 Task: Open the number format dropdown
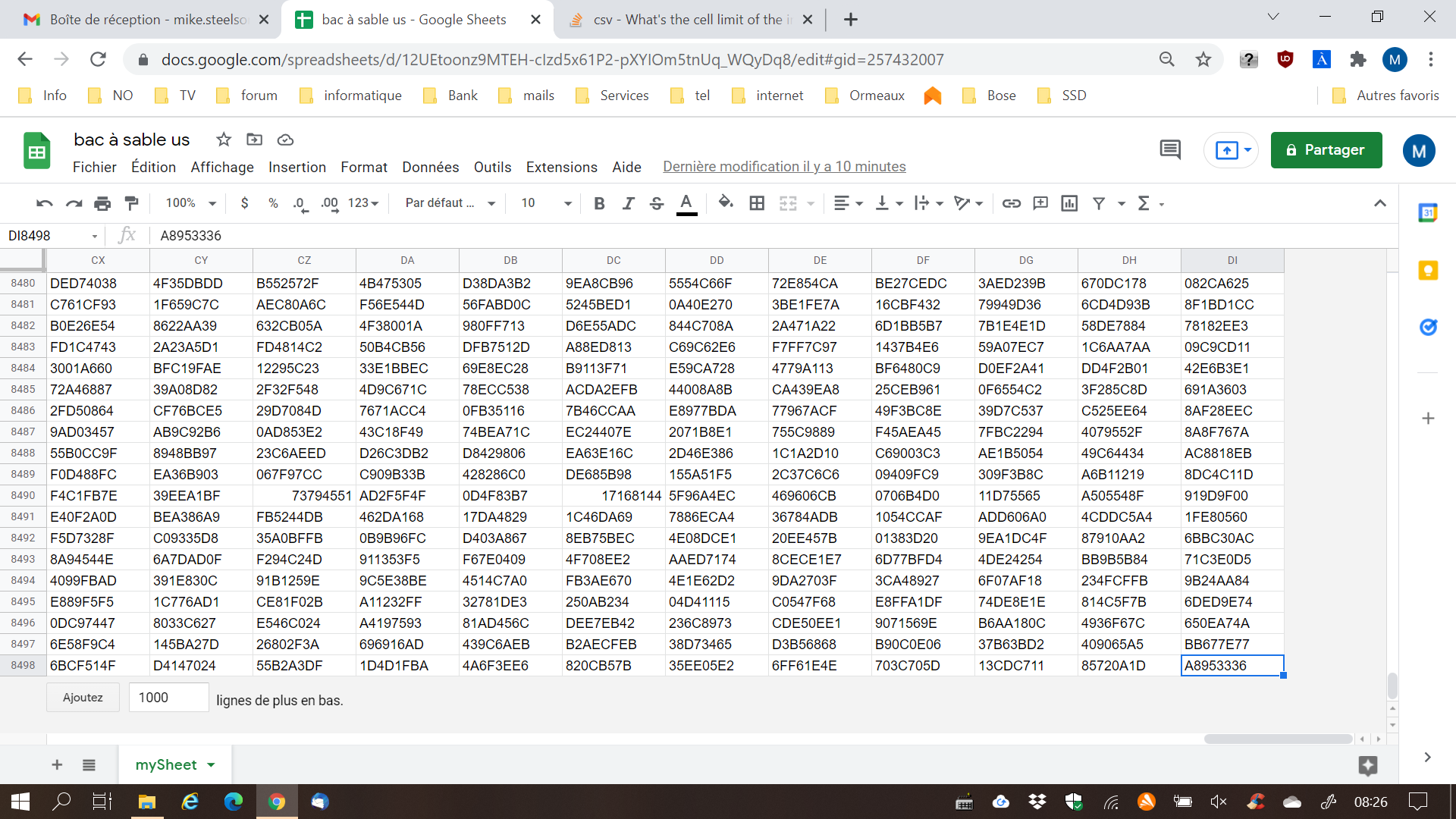363,203
